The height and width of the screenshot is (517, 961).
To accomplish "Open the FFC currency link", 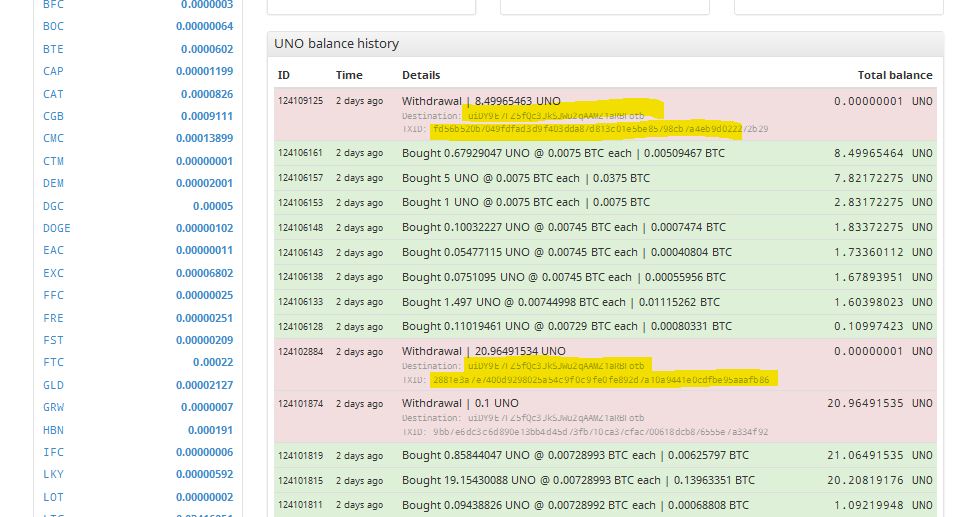I will (53, 295).
